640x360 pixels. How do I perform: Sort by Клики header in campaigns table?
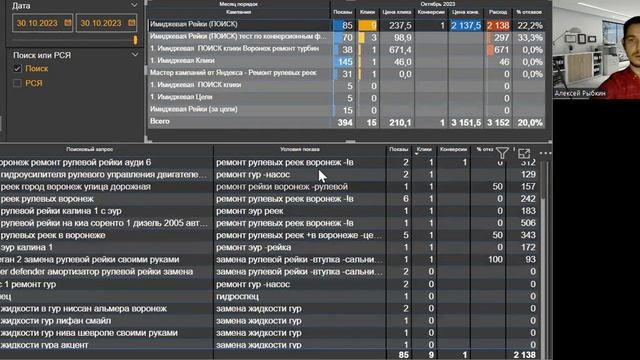tap(367, 12)
